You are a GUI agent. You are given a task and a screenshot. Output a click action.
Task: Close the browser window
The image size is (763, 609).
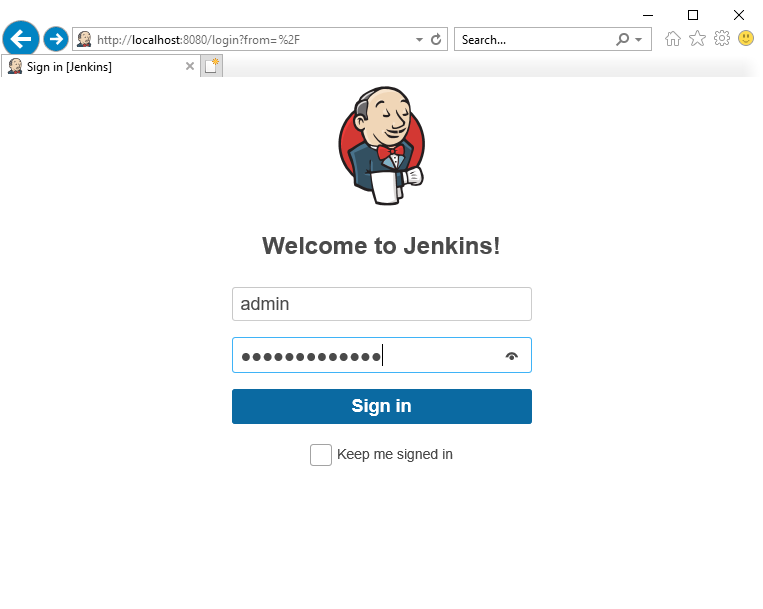coord(739,15)
